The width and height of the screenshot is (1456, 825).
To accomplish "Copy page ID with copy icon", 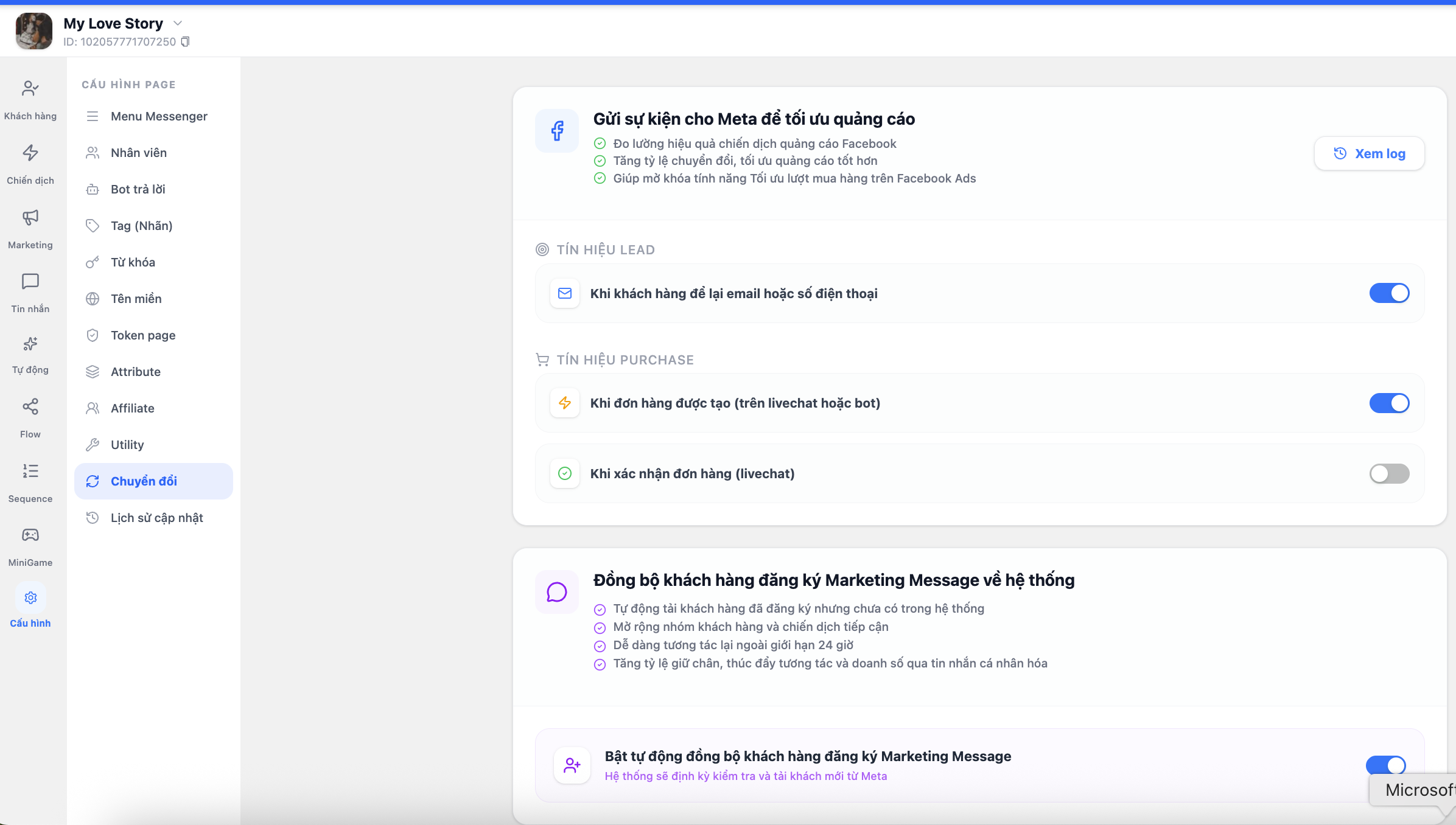I will tap(186, 41).
